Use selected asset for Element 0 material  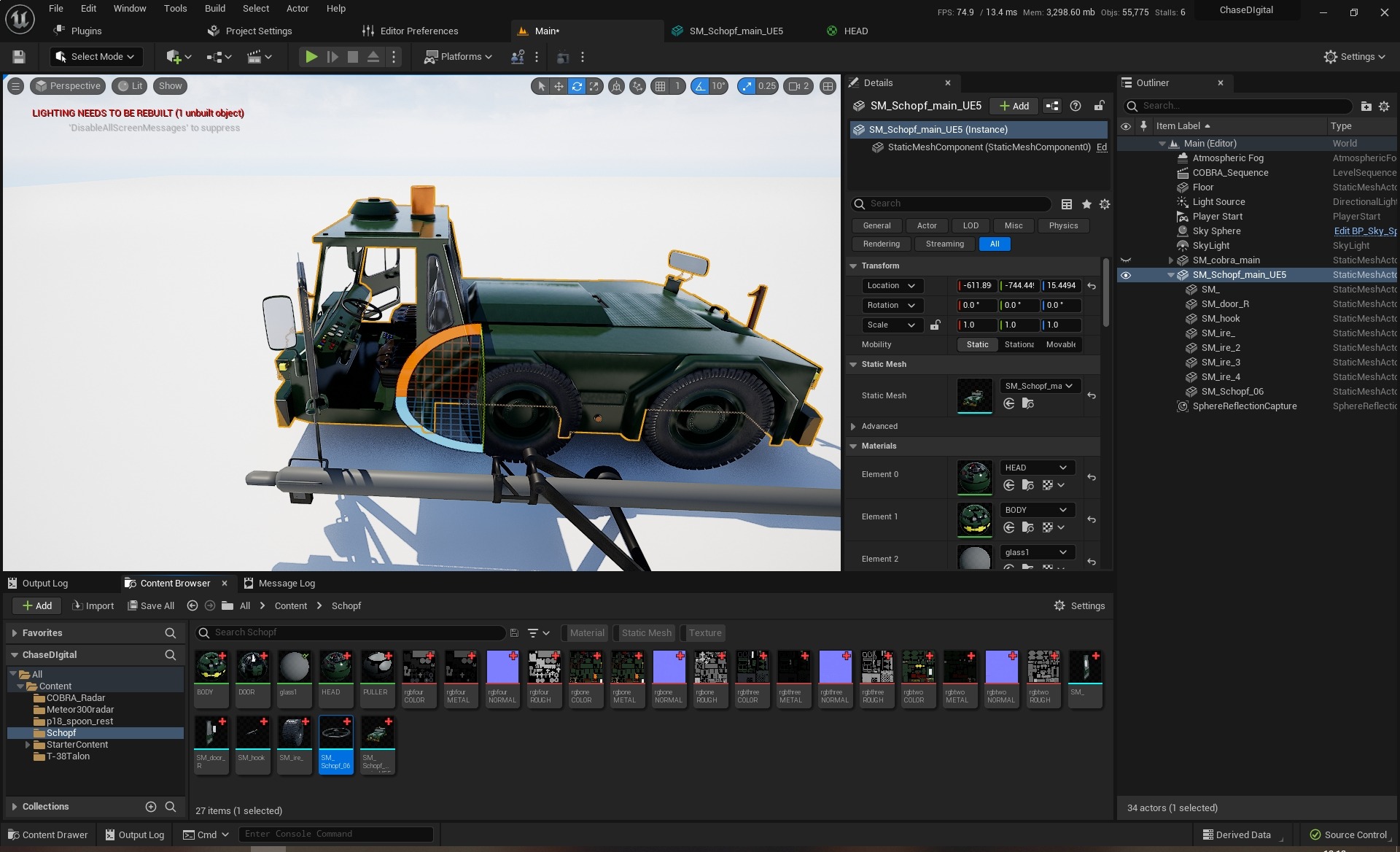coord(1009,485)
